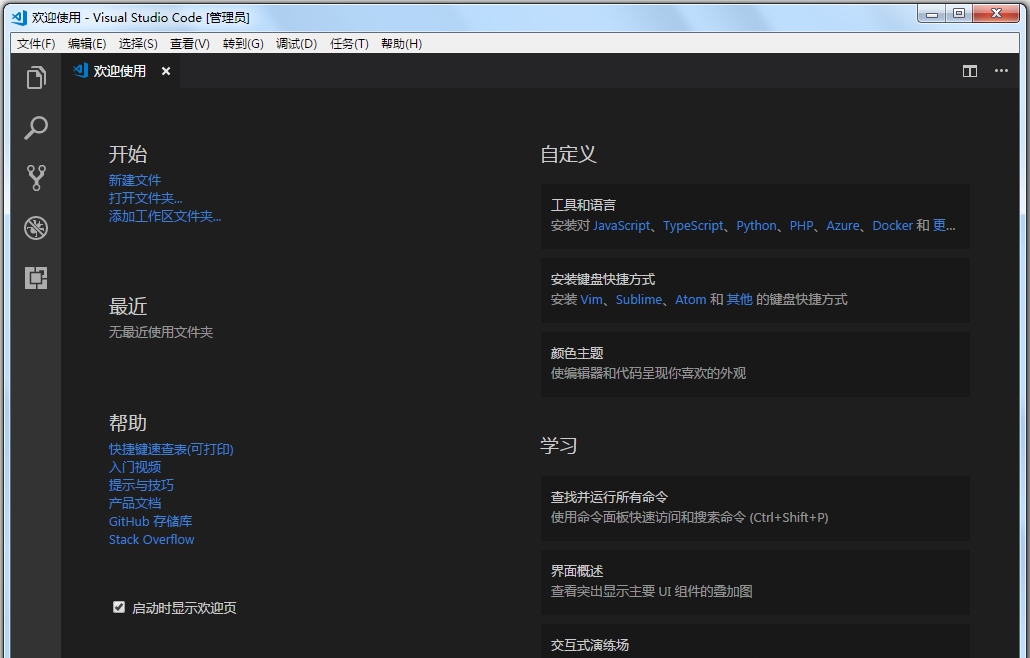Open the 查看(V) menu
Image resolution: width=1030 pixels, height=658 pixels.
(190, 43)
